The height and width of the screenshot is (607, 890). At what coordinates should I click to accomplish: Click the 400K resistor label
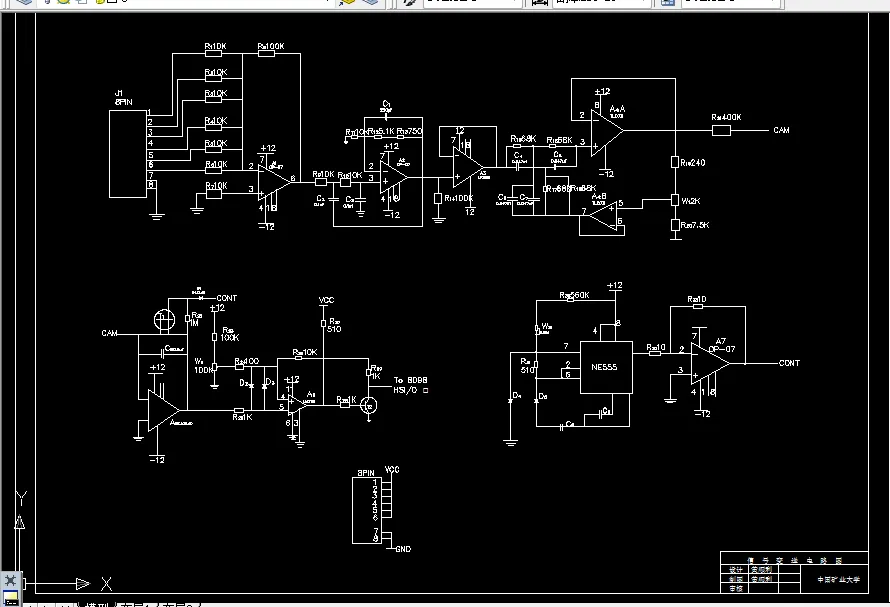point(726,117)
